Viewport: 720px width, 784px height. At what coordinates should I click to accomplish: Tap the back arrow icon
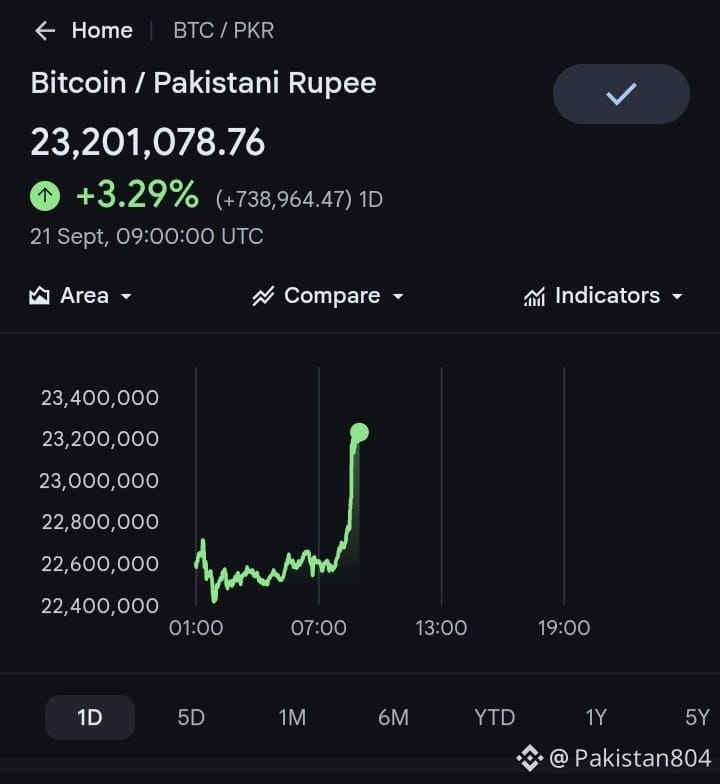[44, 30]
